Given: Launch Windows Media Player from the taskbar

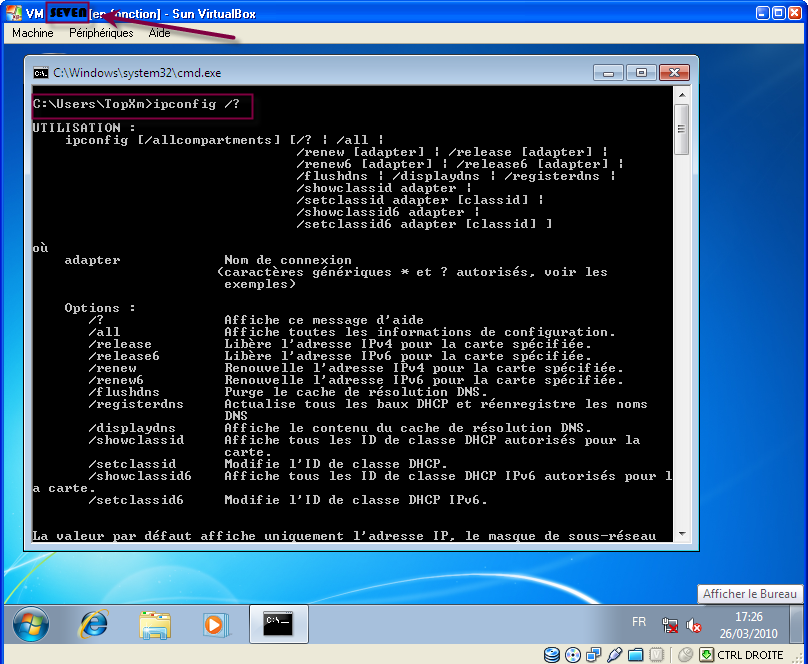Looking at the screenshot, I should click(x=215, y=624).
